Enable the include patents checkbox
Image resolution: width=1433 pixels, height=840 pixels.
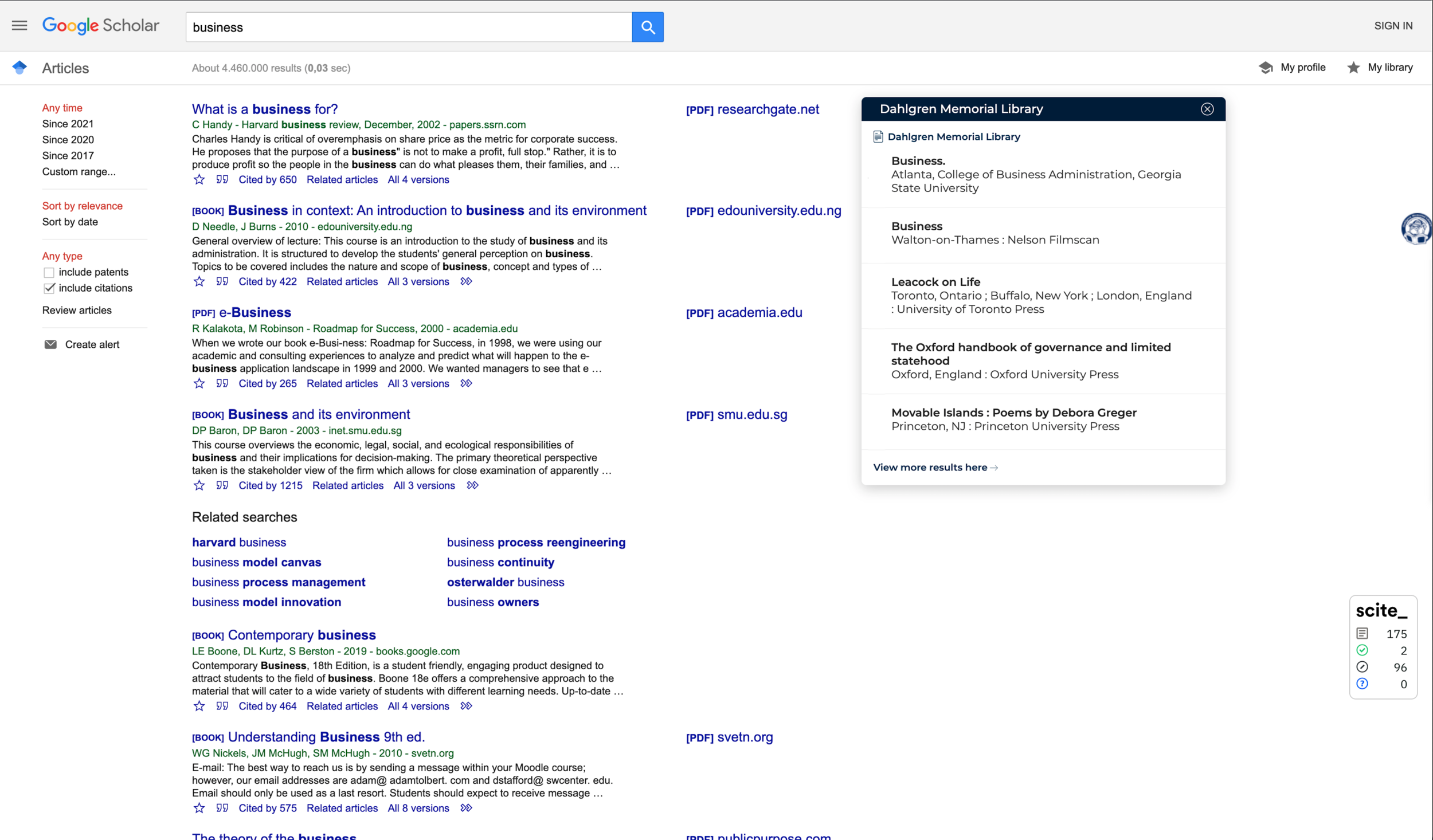(x=49, y=273)
